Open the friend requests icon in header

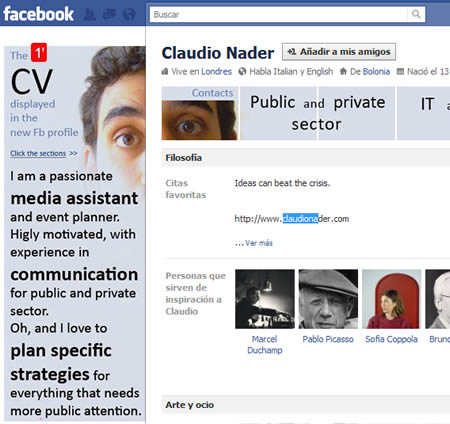pyautogui.click(x=89, y=14)
